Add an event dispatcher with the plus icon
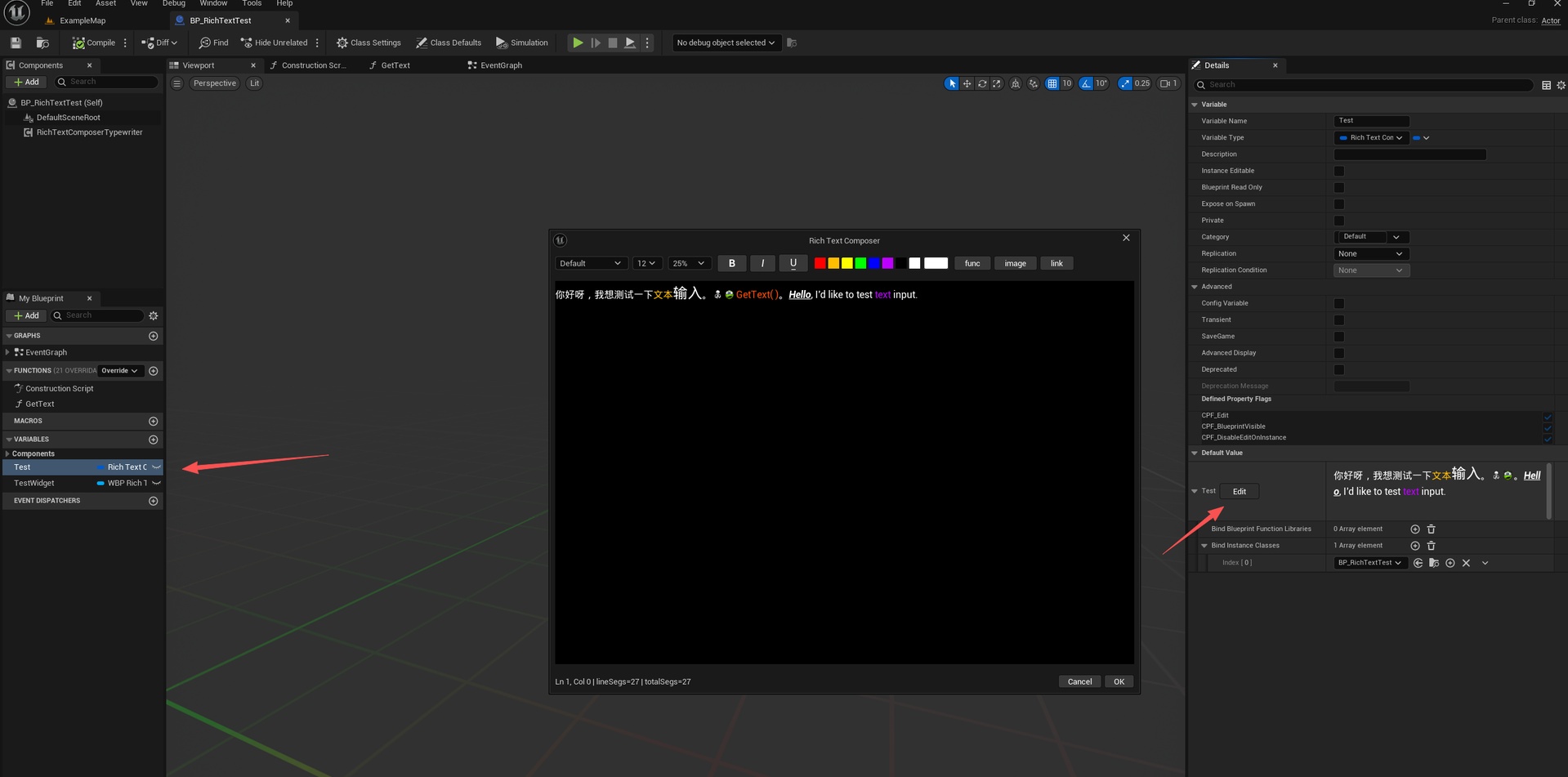The image size is (1568, 777). pos(154,501)
